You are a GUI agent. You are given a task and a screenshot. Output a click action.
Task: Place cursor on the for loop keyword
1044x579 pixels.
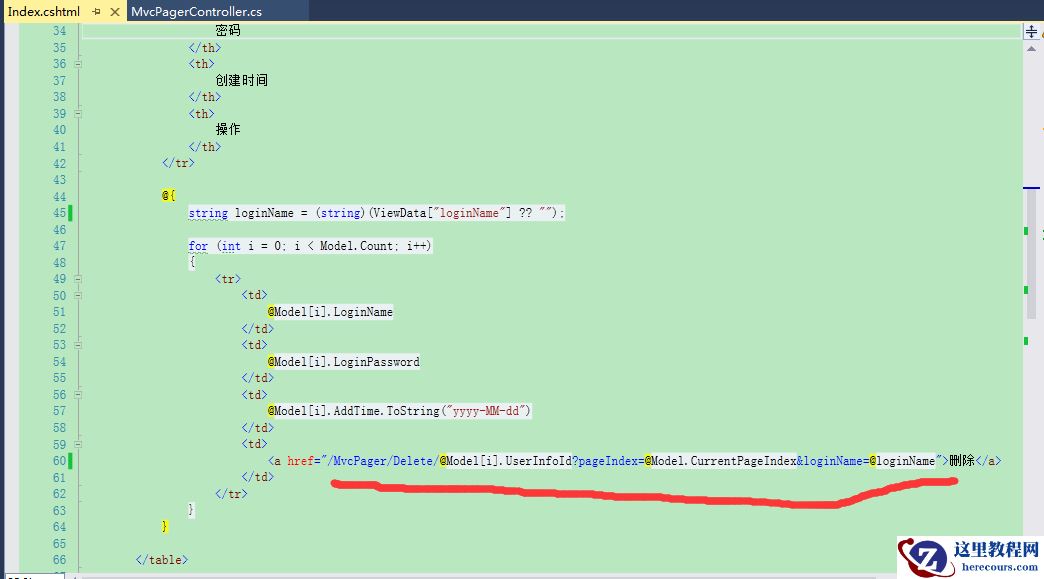coord(198,246)
